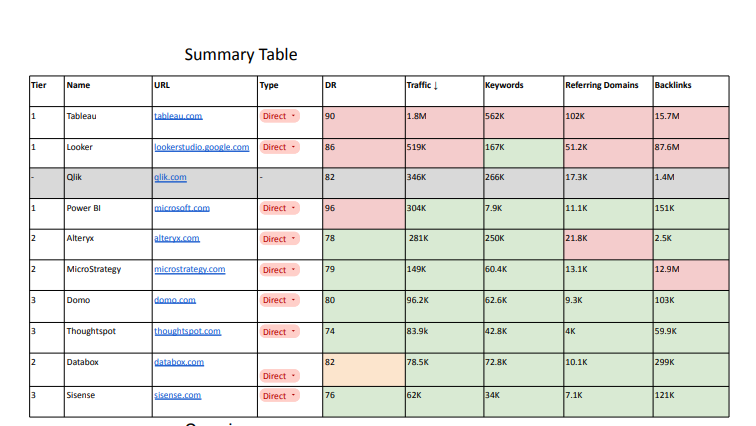Click the orange DR cell for Databox
This screenshot has width=756, height=426.
click(x=364, y=370)
